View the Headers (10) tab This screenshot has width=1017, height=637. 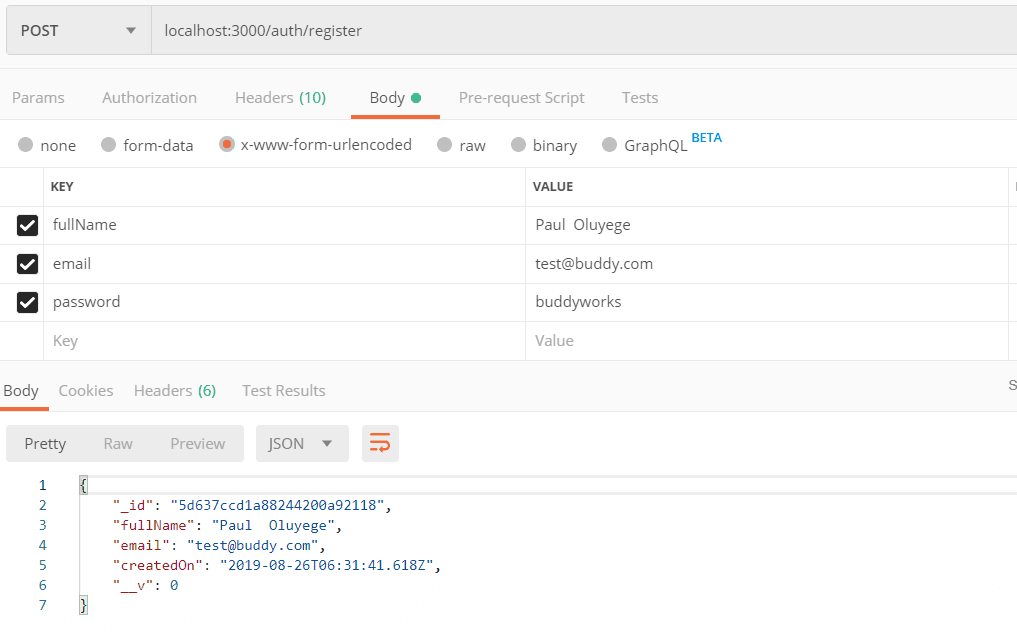click(280, 97)
